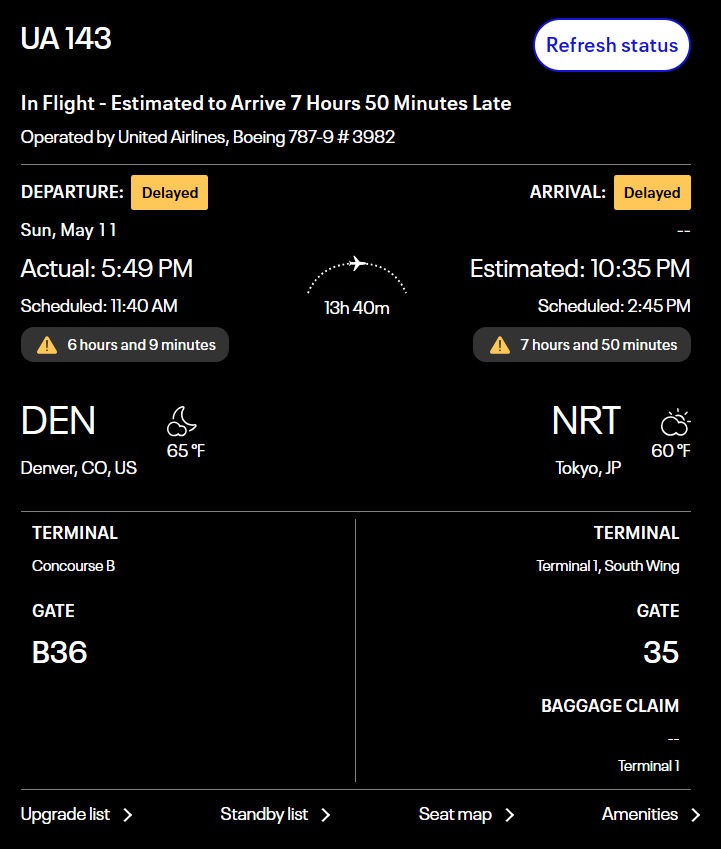Open the Upgrade list link
721x849 pixels.
click(x=66, y=814)
